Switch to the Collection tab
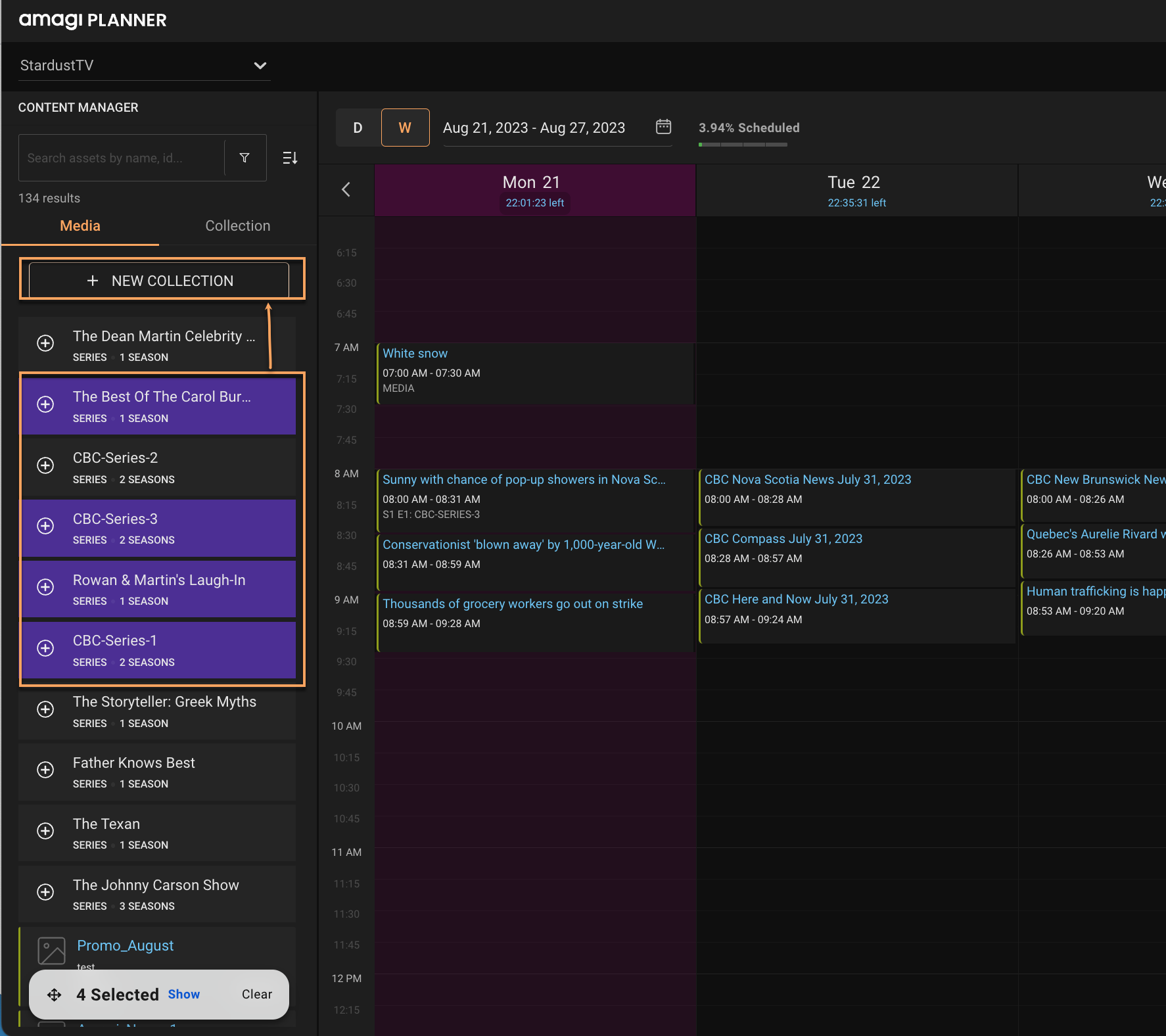This screenshot has width=1166, height=1036. 238,226
